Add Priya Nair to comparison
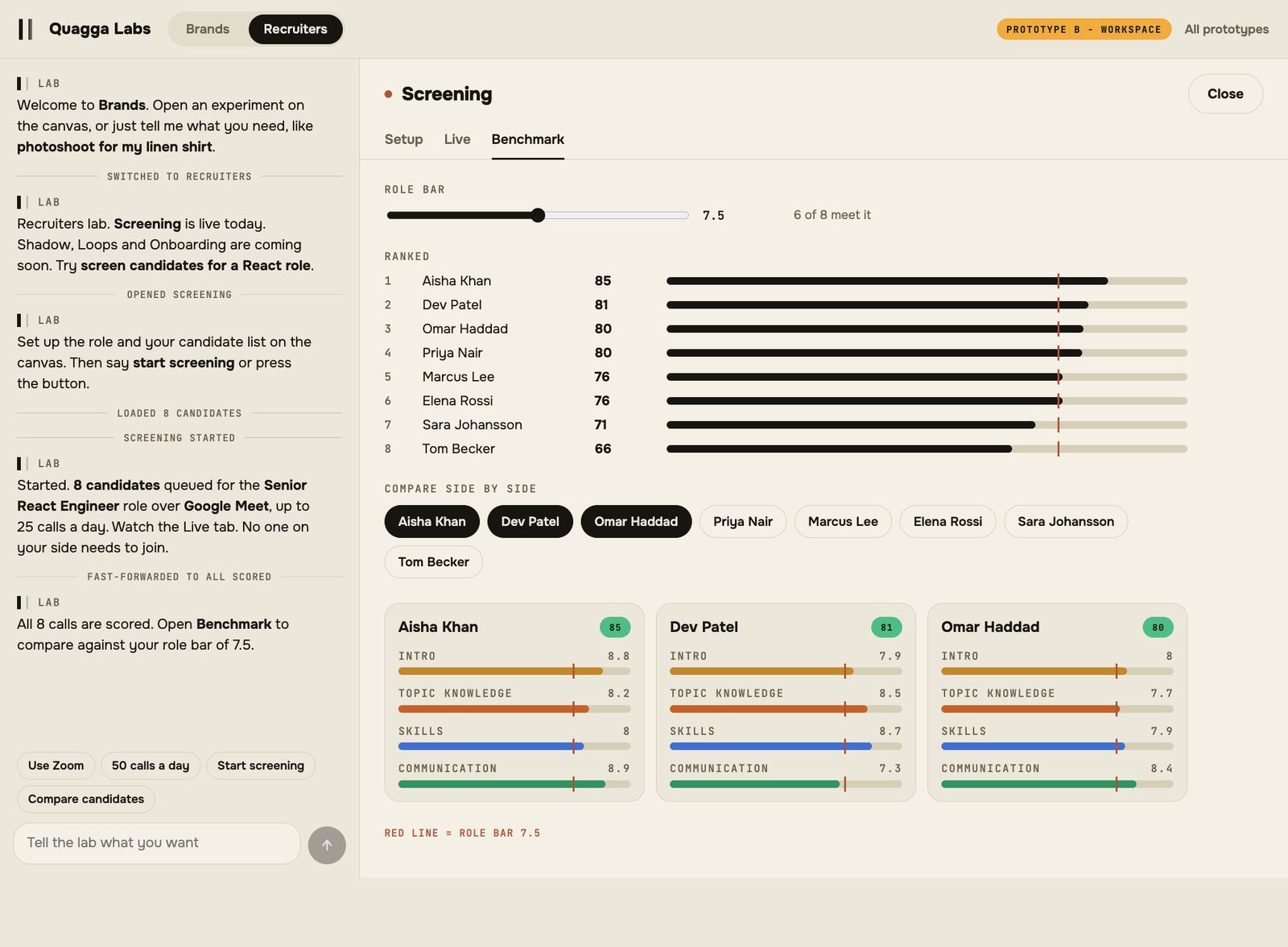 [x=742, y=522]
